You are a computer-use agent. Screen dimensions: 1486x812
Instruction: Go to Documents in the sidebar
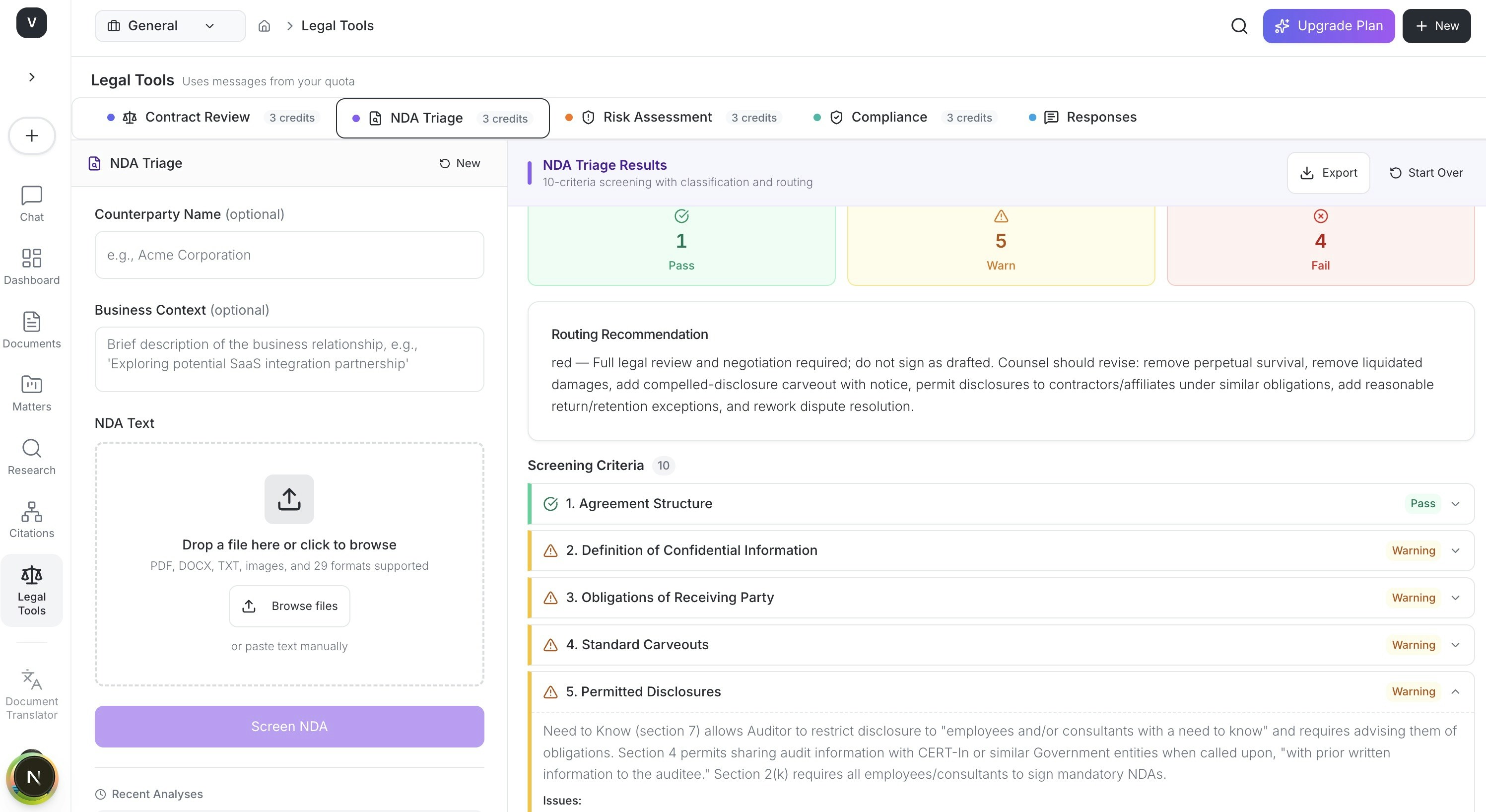(x=32, y=331)
